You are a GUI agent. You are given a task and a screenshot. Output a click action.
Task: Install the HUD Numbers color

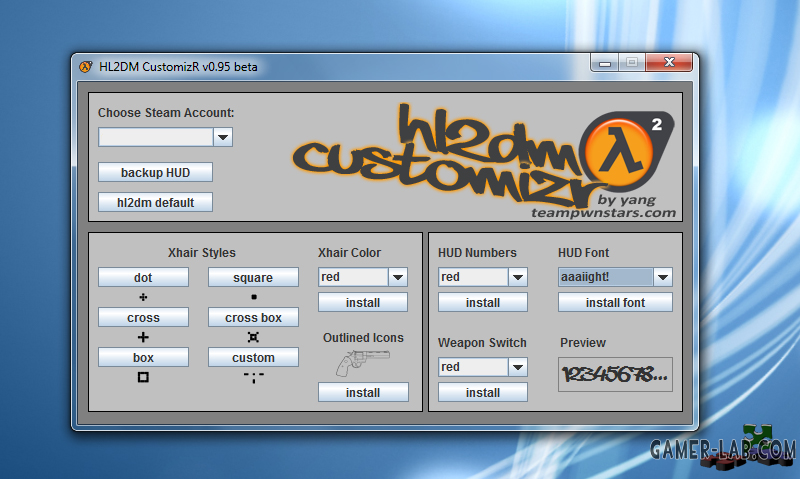tap(483, 302)
